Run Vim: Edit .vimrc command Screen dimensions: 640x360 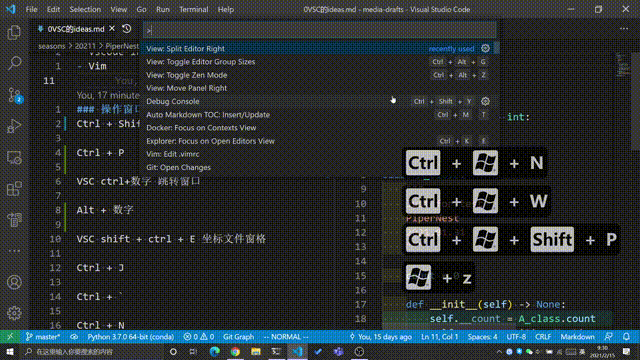pos(319,154)
